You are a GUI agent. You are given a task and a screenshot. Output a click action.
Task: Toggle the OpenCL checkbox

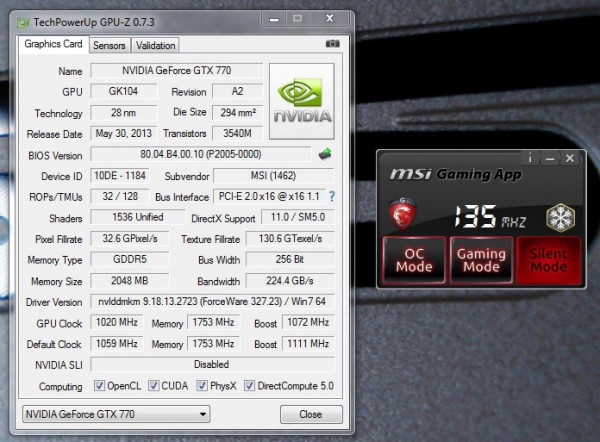point(99,385)
